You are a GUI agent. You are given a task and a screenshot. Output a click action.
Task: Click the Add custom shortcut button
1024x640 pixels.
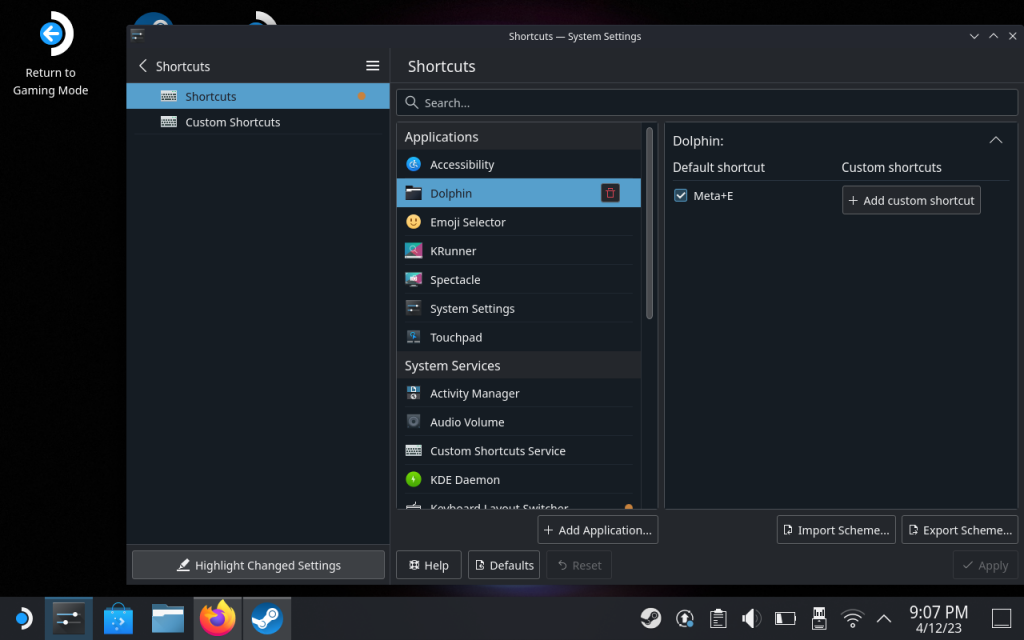(x=911, y=200)
